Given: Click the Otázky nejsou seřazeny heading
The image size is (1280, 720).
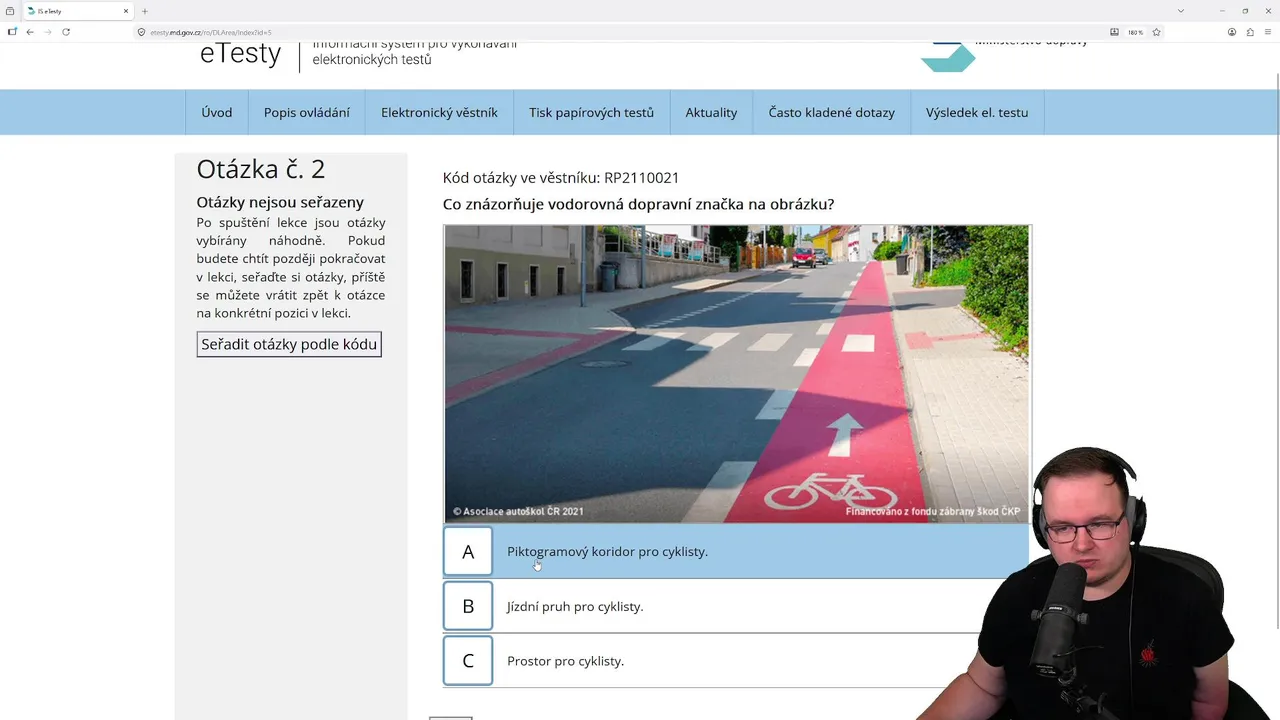Looking at the screenshot, I should (280, 202).
